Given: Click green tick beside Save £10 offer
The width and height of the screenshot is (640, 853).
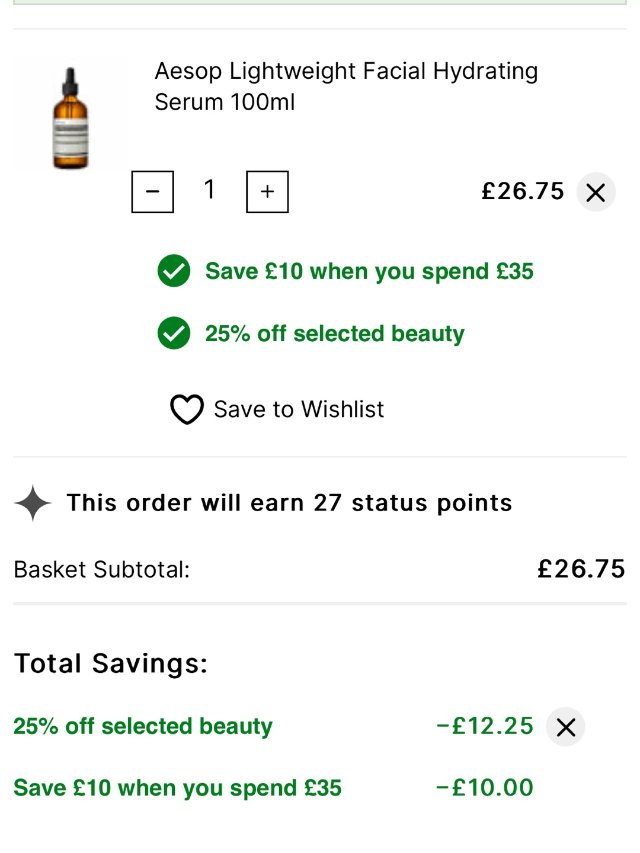Looking at the screenshot, I should 174,271.
